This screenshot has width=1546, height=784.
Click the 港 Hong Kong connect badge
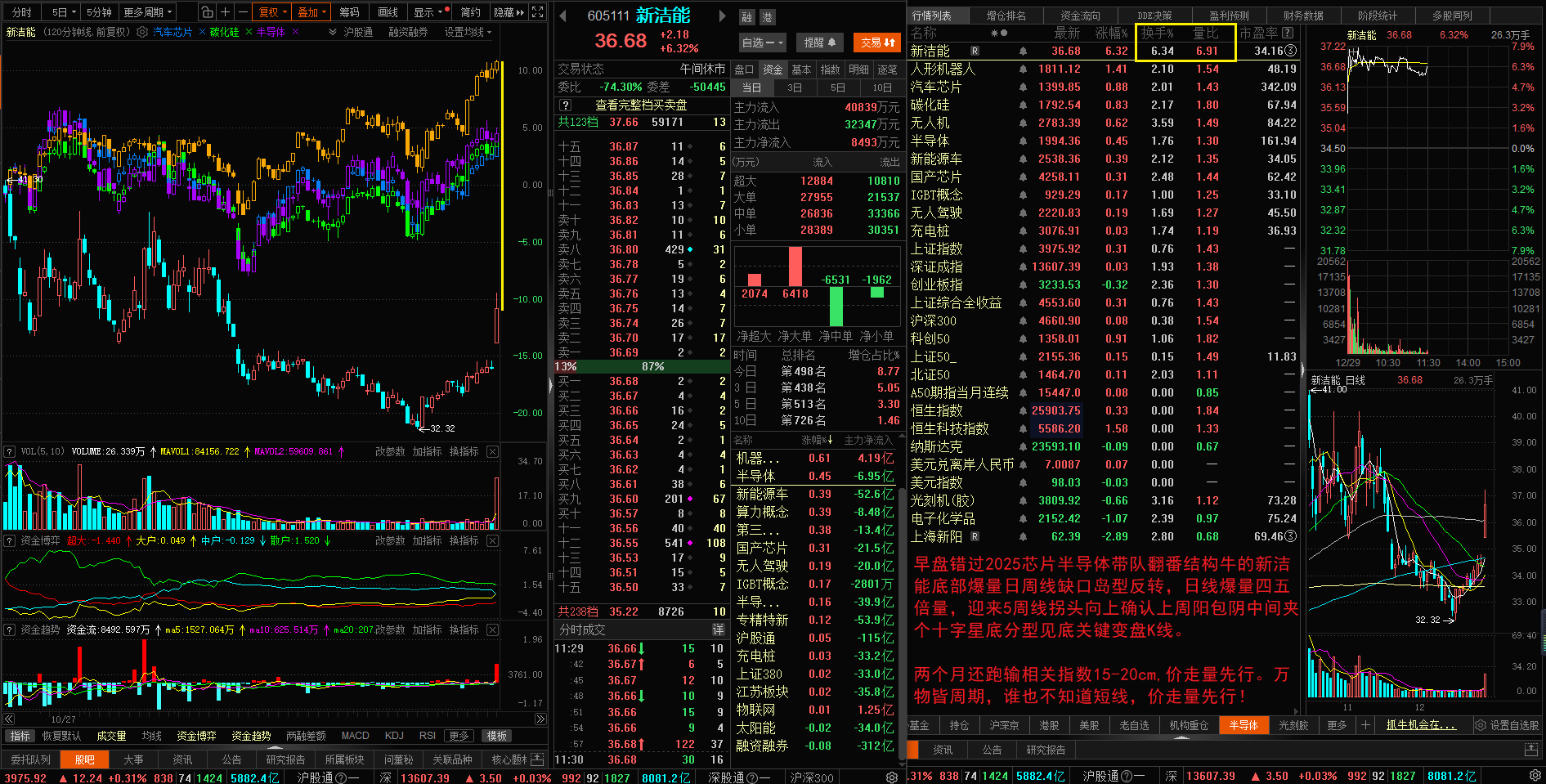click(767, 17)
